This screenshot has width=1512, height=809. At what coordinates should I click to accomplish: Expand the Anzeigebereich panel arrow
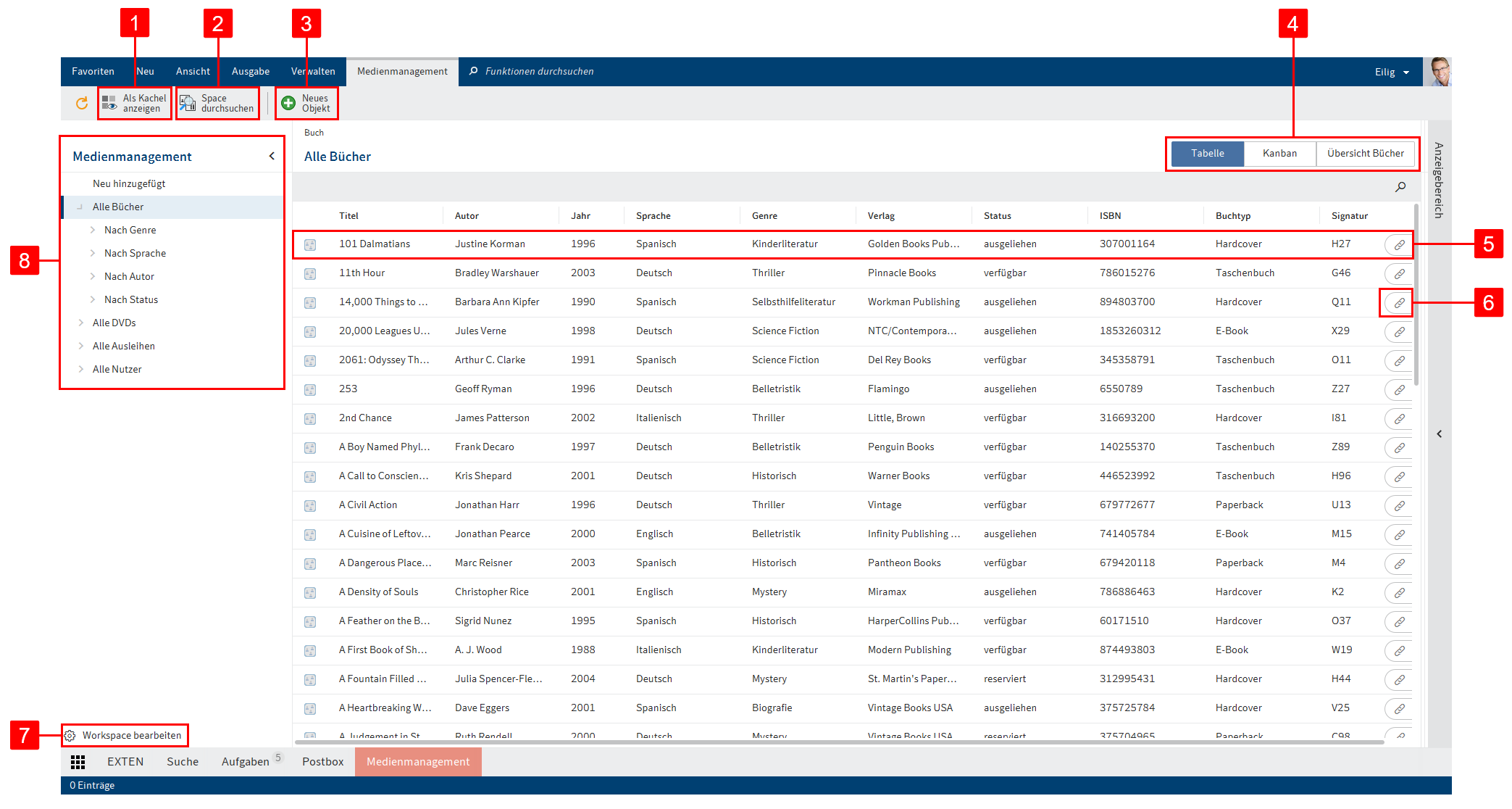click(x=1440, y=434)
